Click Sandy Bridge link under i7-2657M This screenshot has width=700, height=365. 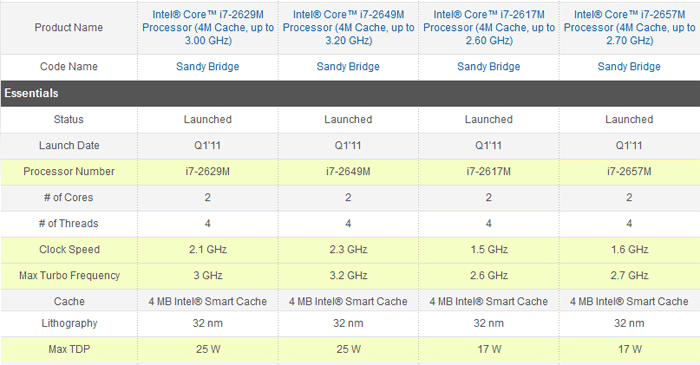[629, 66]
